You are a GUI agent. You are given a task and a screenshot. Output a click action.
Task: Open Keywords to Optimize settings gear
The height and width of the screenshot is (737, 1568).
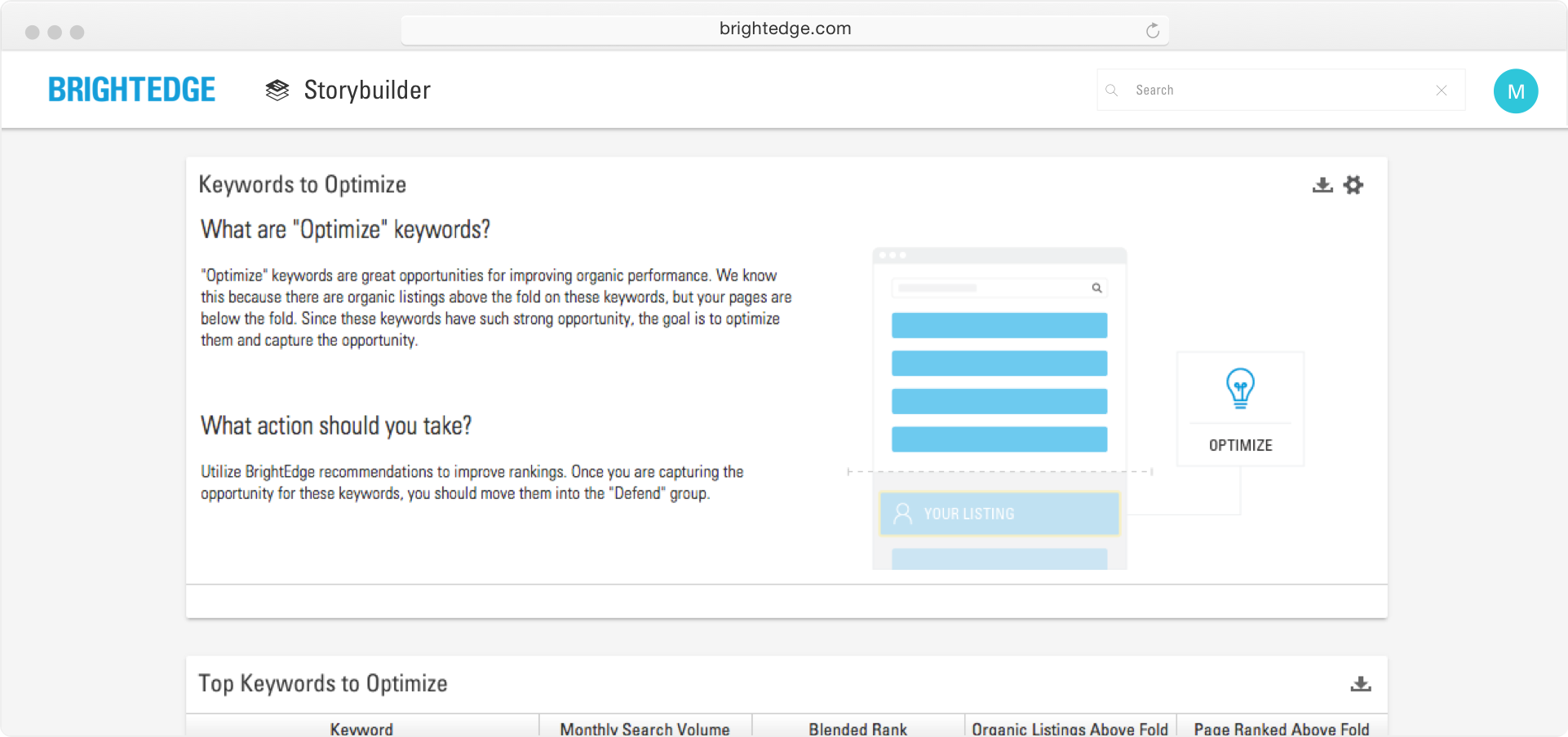(x=1353, y=185)
